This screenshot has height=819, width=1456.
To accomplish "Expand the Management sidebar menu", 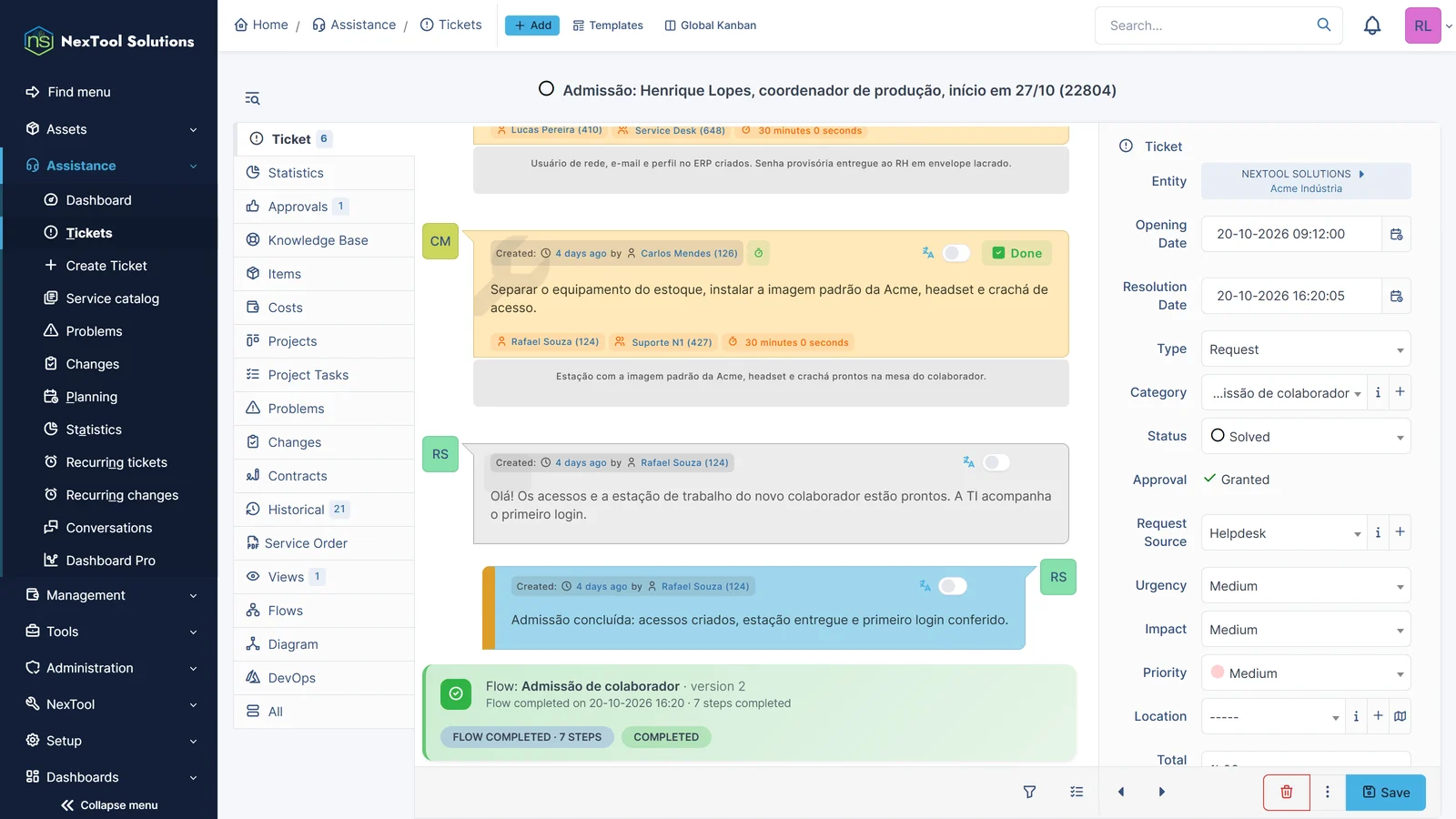I will tap(109, 595).
